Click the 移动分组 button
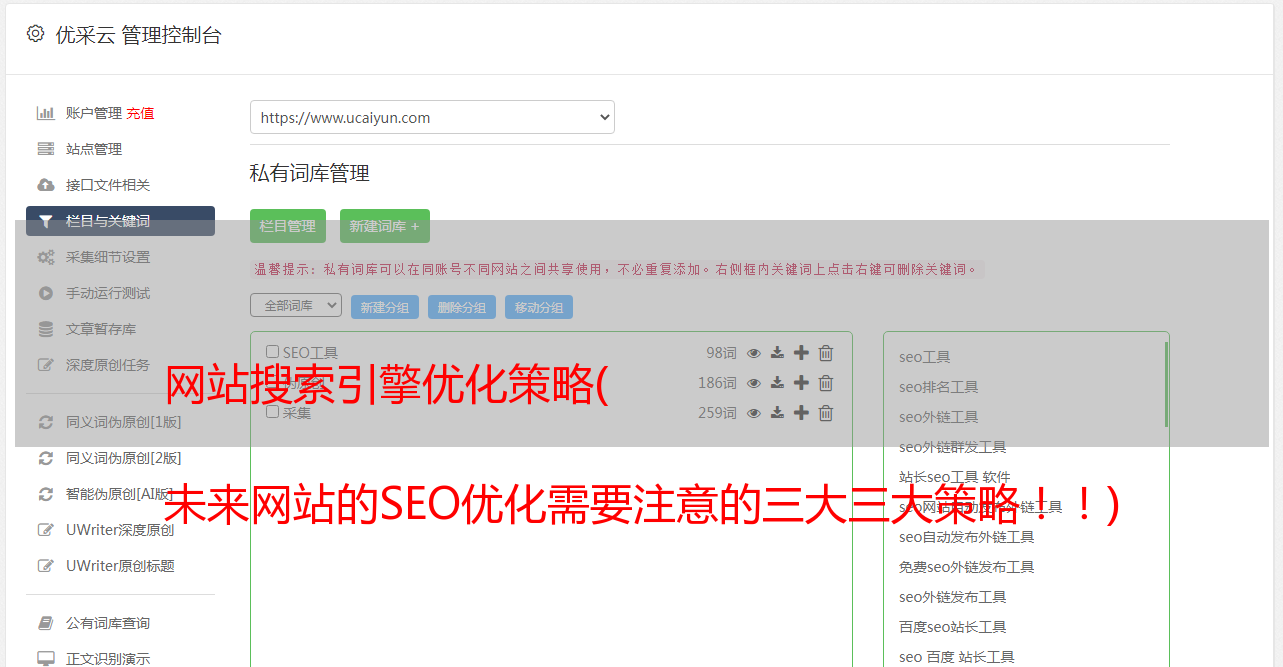1283x667 pixels. tap(539, 307)
